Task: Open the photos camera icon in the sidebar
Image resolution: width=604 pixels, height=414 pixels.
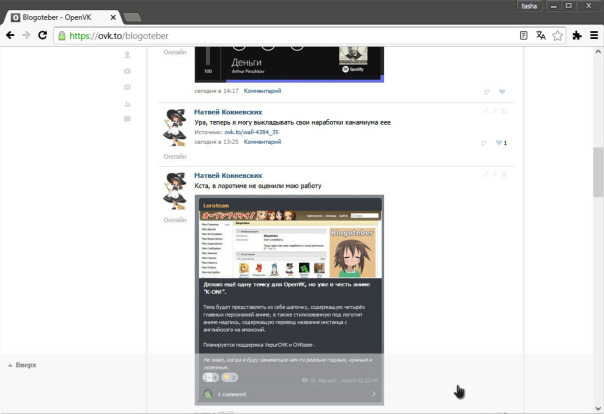Action: (127, 71)
